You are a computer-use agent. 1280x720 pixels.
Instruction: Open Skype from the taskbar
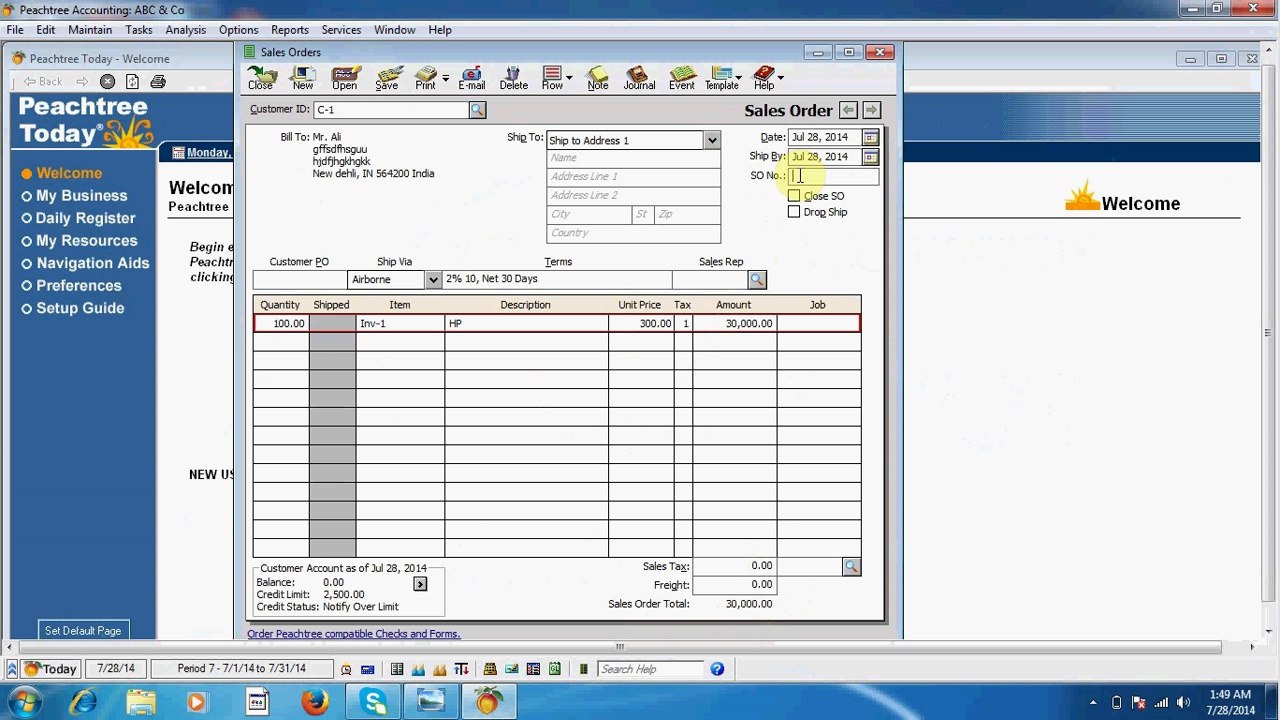[x=375, y=702]
